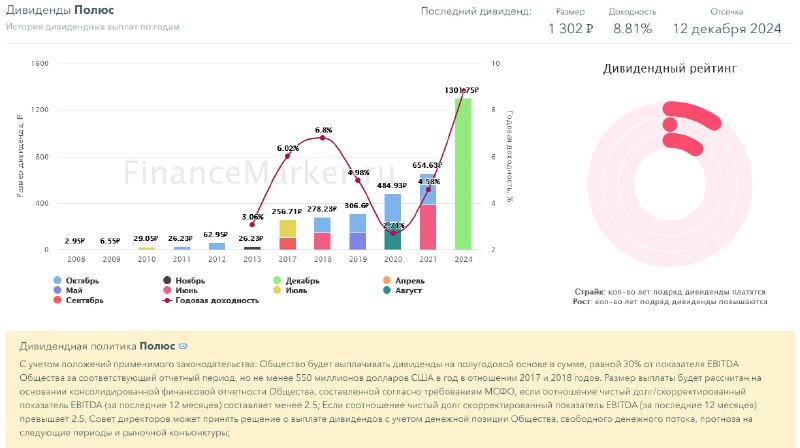The width and height of the screenshot is (800, 448).
Task: Click the 4.98% yield point for 2019
Action: 358,180
